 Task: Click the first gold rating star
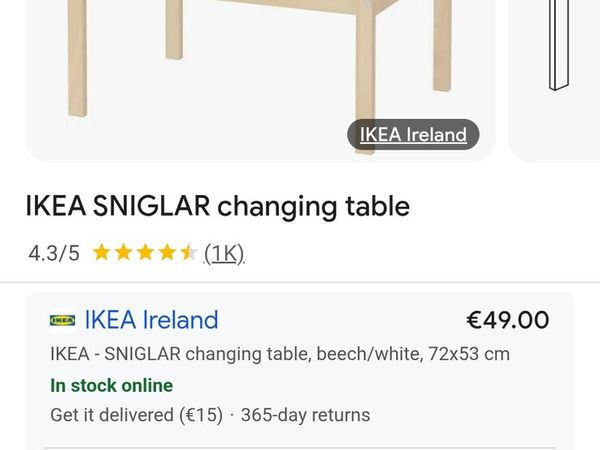101,253
